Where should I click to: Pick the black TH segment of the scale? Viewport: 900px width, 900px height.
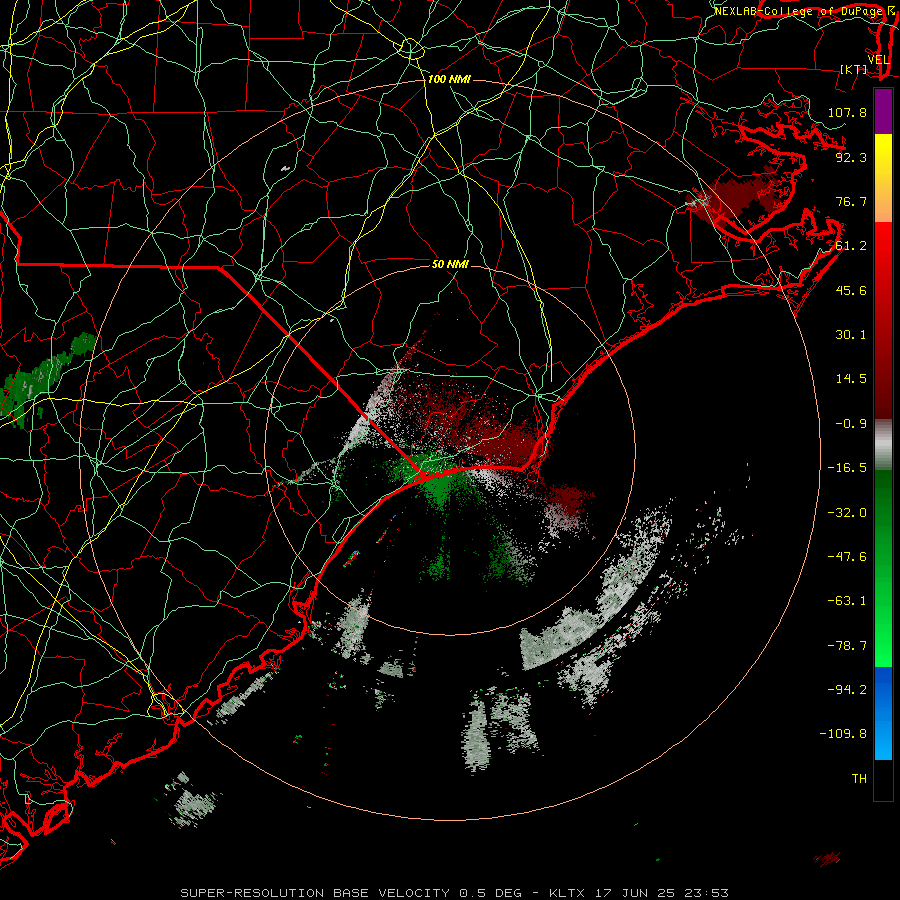pos(883,780)
